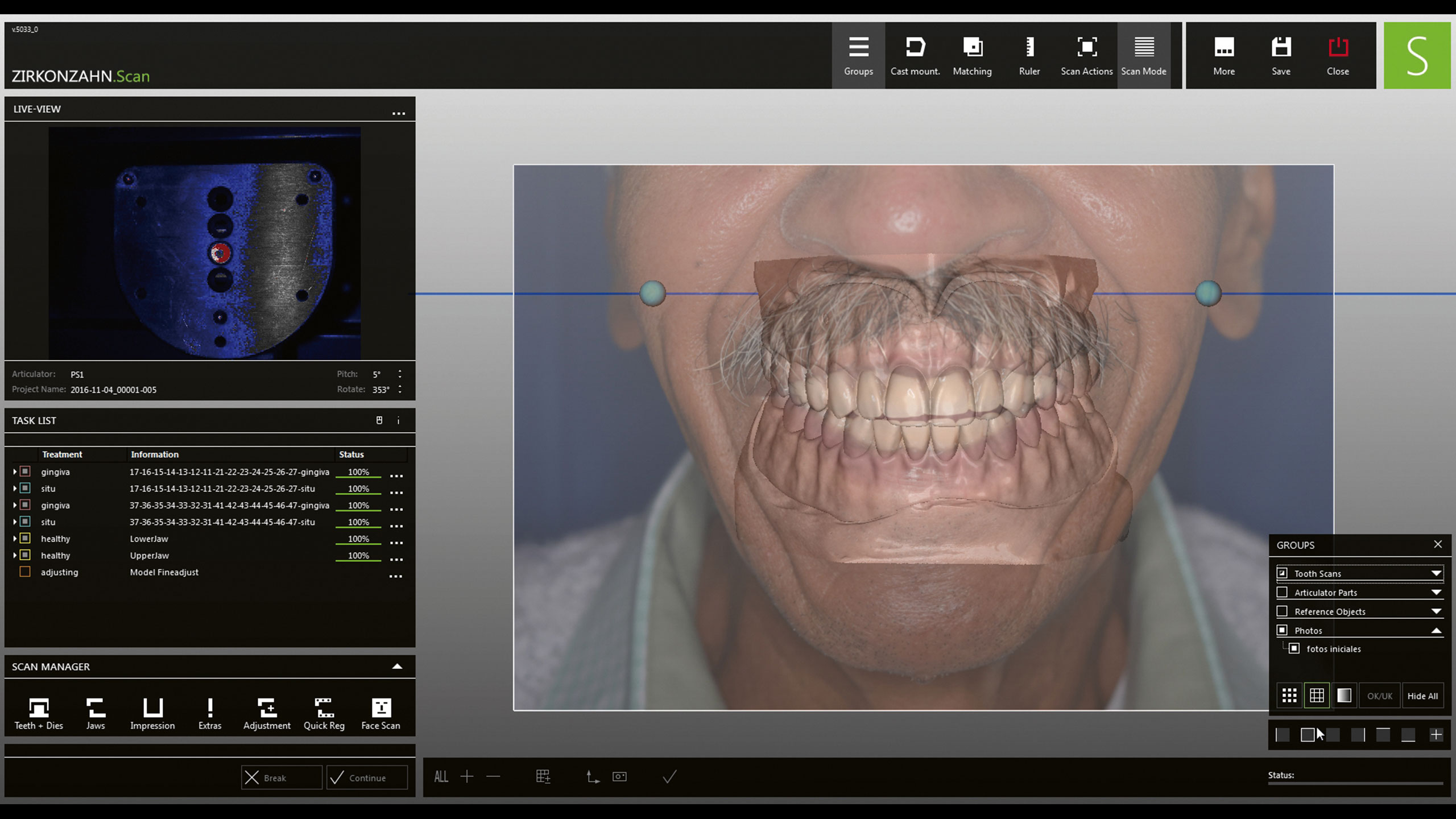Enable the Reference Objects checkbox
Screen dimensions: 1456x819
(1282, 611)
